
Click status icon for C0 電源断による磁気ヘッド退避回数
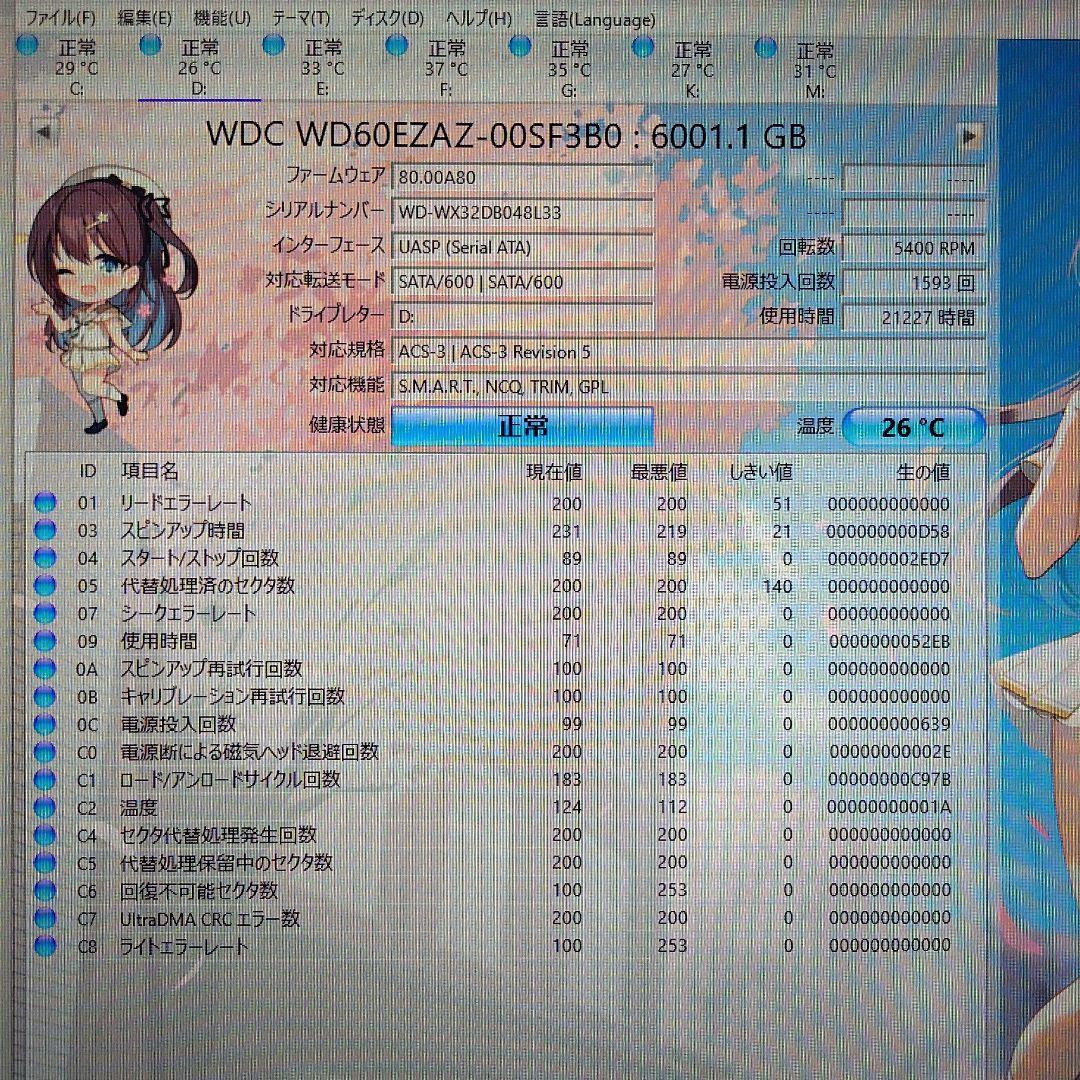click(45, 751)
